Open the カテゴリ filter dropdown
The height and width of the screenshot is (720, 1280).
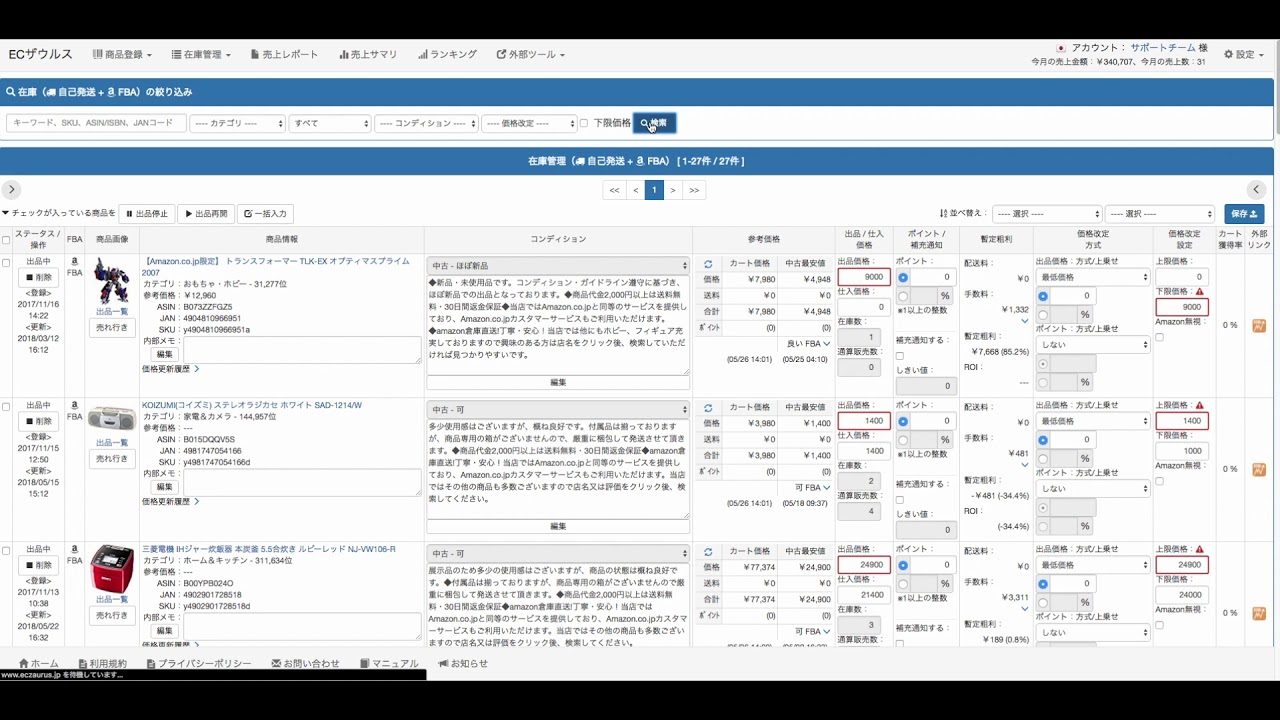coord(238,123)
